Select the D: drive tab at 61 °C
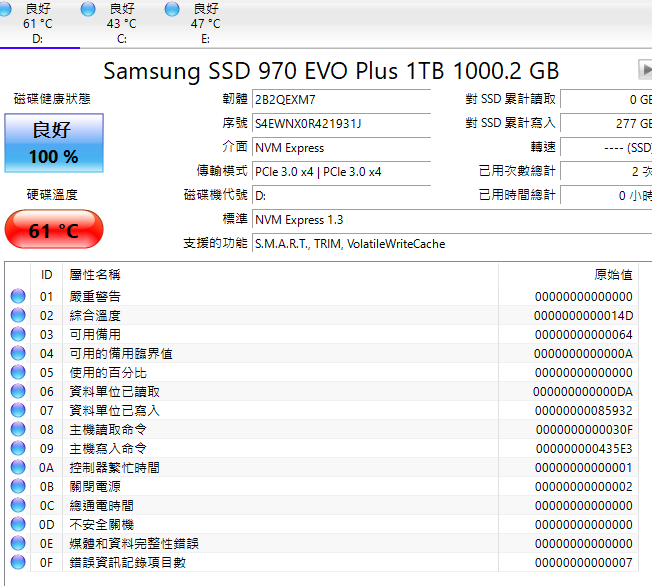The height and width of the screenshot is (586, 652). pos(37,23)
